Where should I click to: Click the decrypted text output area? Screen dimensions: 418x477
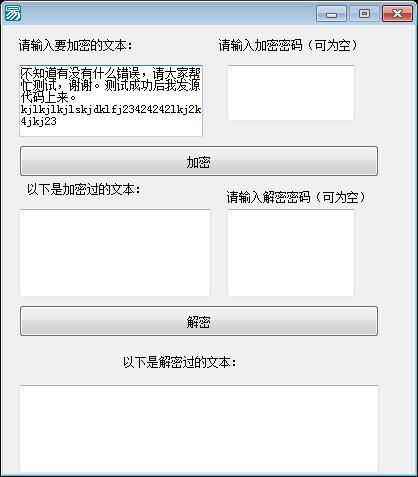click(199, 429)
